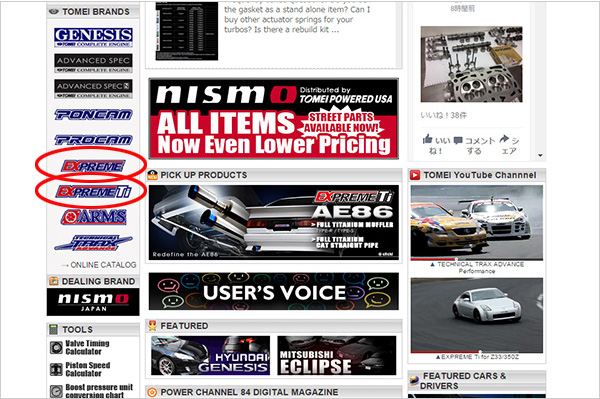Open the ARMS brand logo
Image resolution: width=600 pixels, height=399 pixels.
(x=93, y=217)
